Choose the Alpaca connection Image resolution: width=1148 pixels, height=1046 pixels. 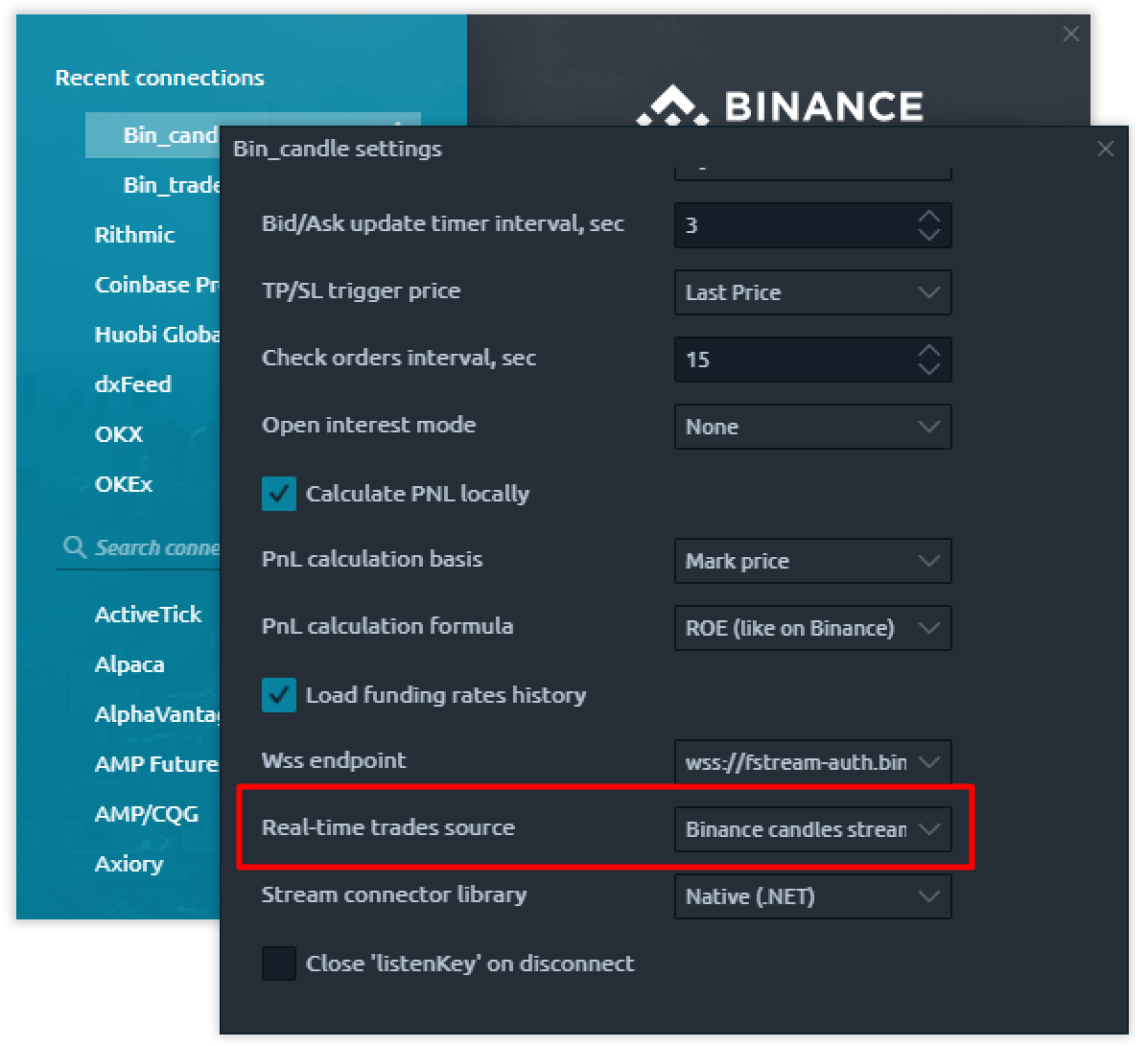(129, 664)
